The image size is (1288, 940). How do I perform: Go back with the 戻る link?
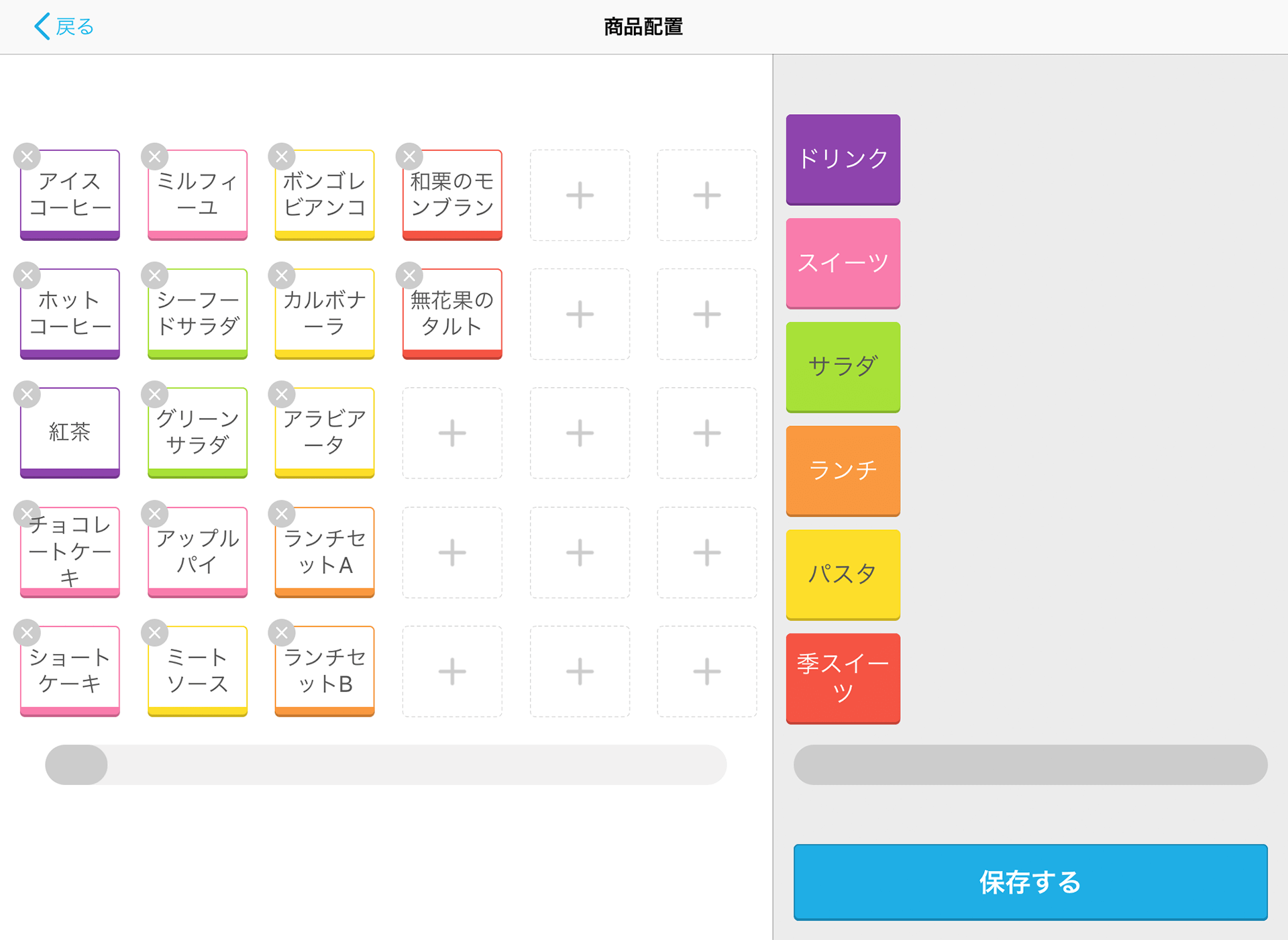pos(64,27)
